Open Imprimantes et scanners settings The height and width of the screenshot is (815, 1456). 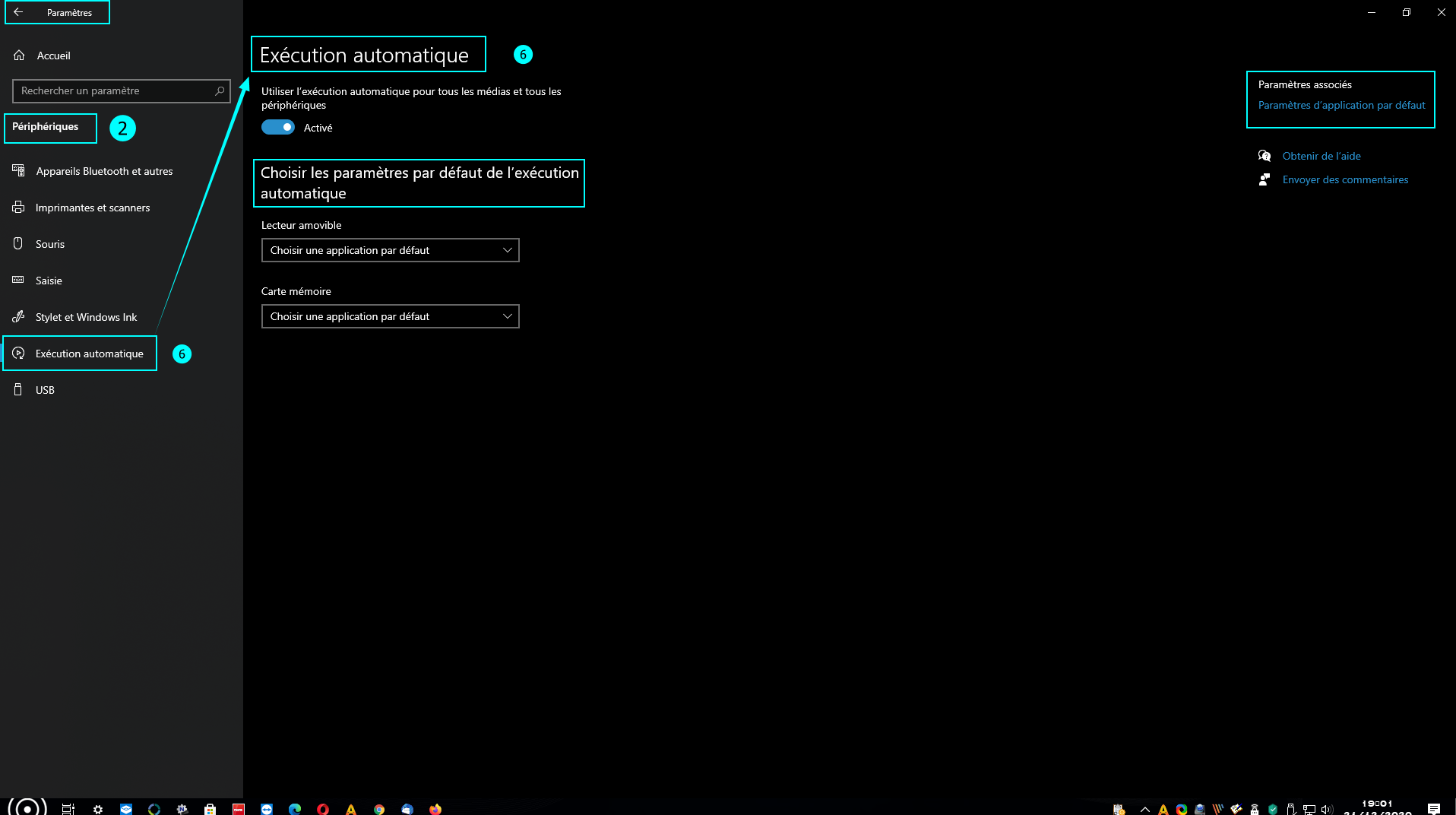pyautogui.click(x=92, y=208)
